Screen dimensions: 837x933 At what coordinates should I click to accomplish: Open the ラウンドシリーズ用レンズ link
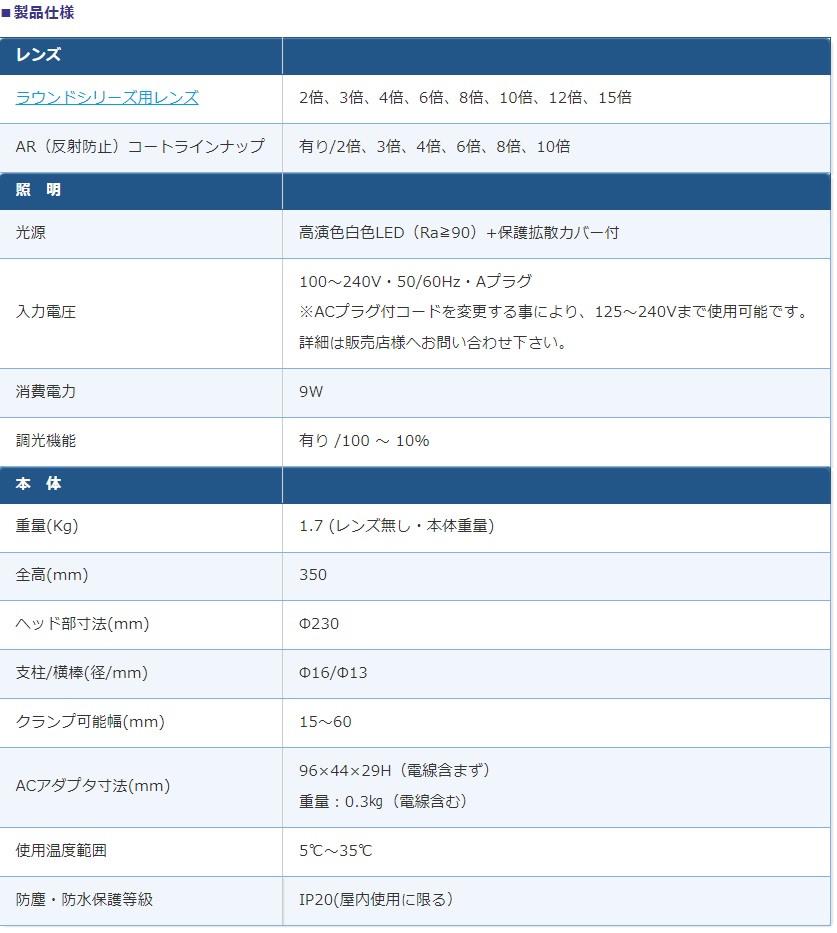107,98
